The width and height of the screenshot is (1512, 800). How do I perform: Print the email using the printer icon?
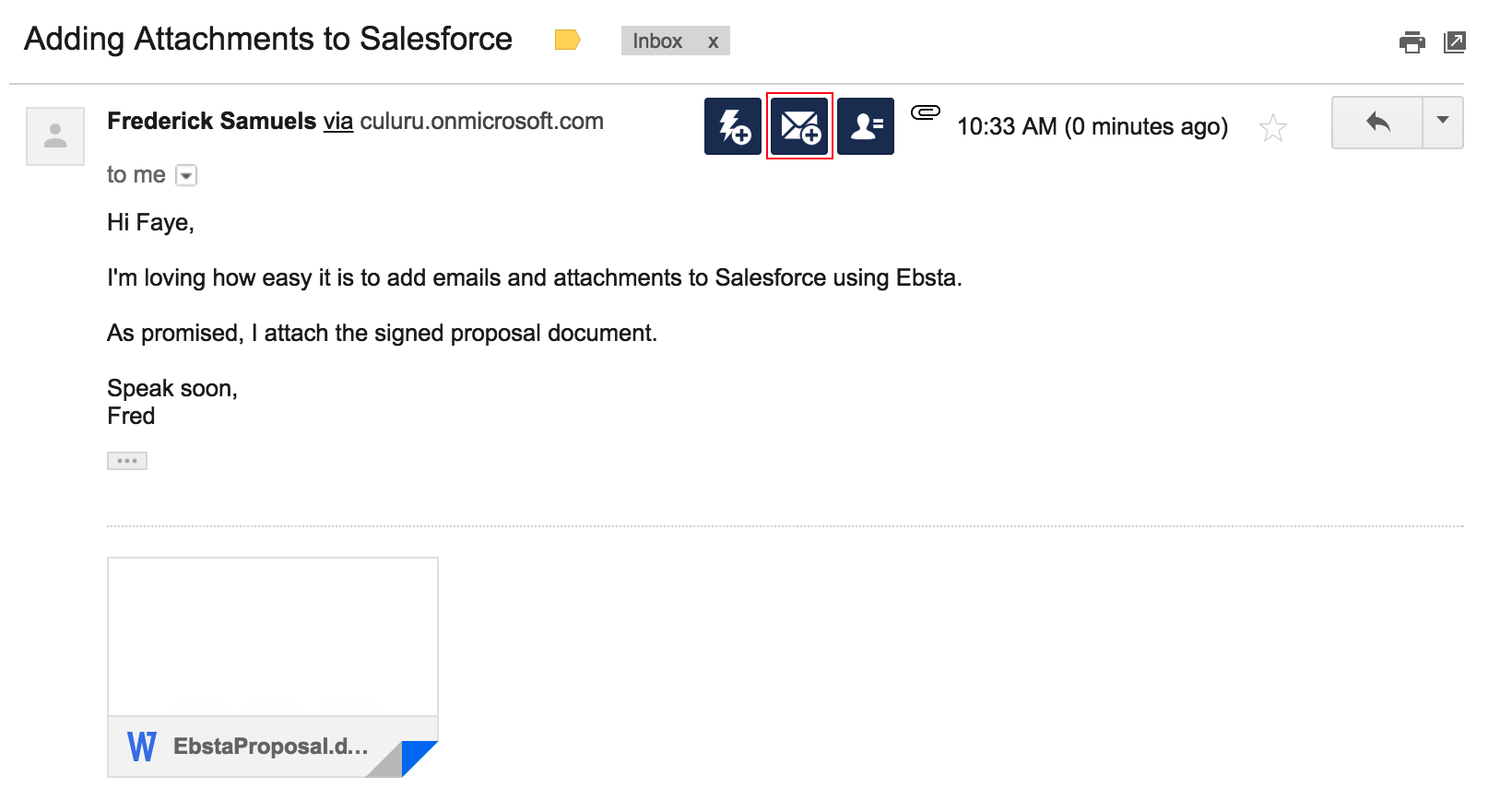(x=1412, y=42)
